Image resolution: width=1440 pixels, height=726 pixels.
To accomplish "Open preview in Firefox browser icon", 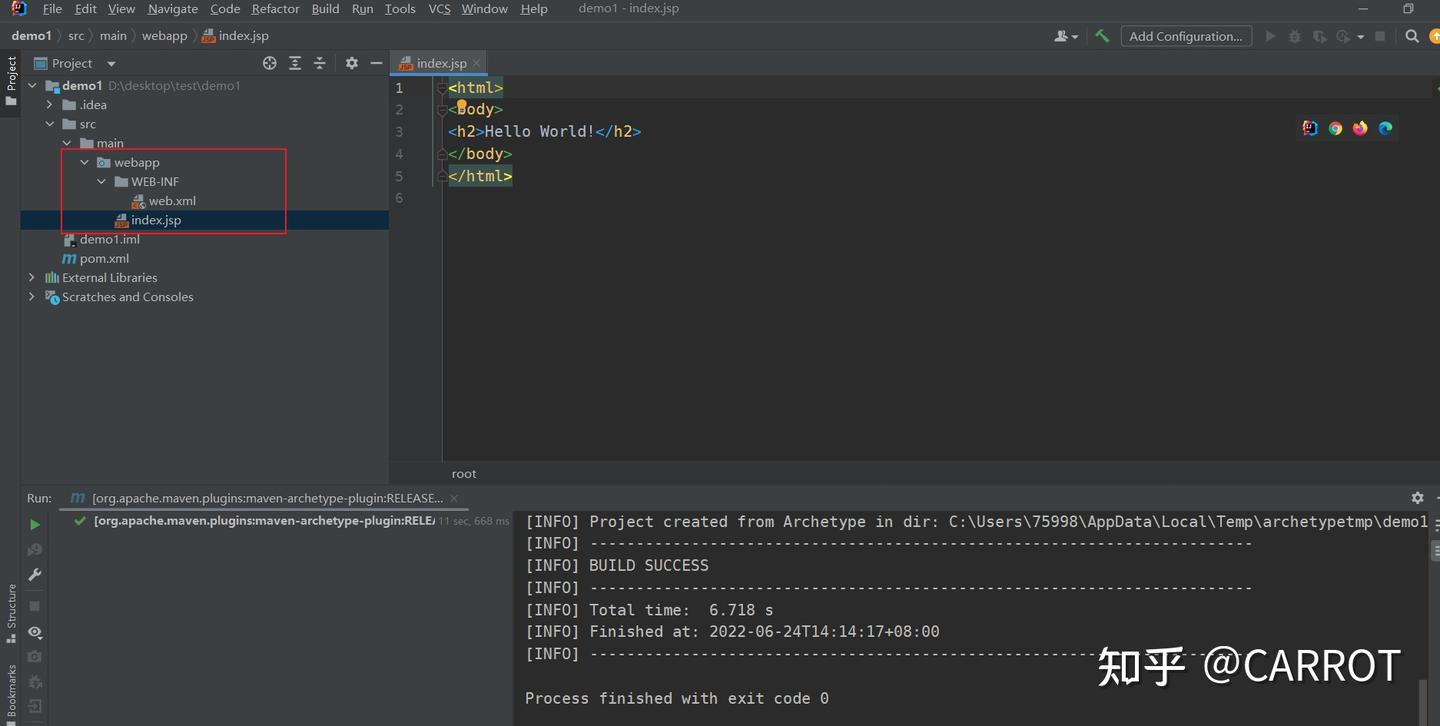I will coord(1360,128).
